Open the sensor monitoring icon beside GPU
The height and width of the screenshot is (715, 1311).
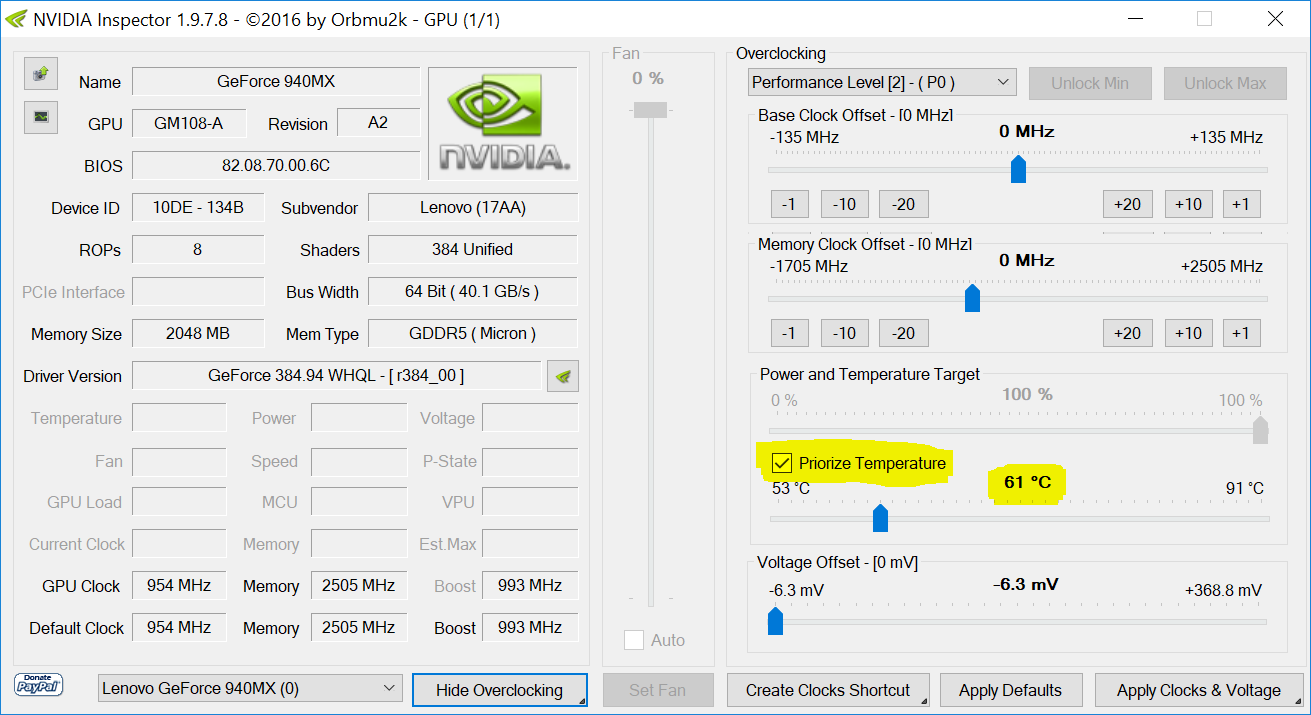click(41, 116)
